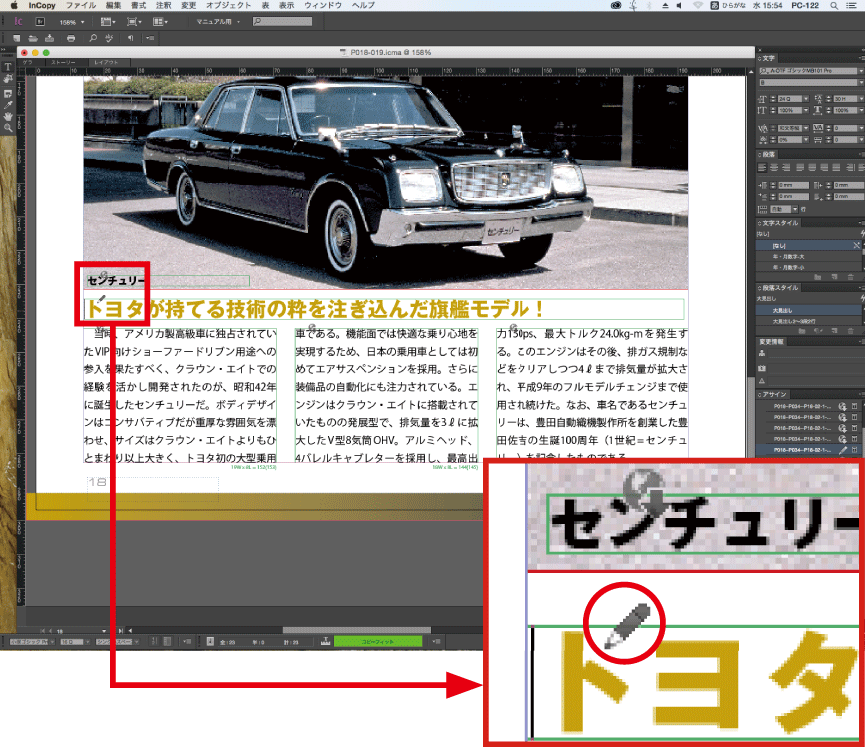
Task: Click the センチュリー caption text frame
Action: tap(168, 281)
